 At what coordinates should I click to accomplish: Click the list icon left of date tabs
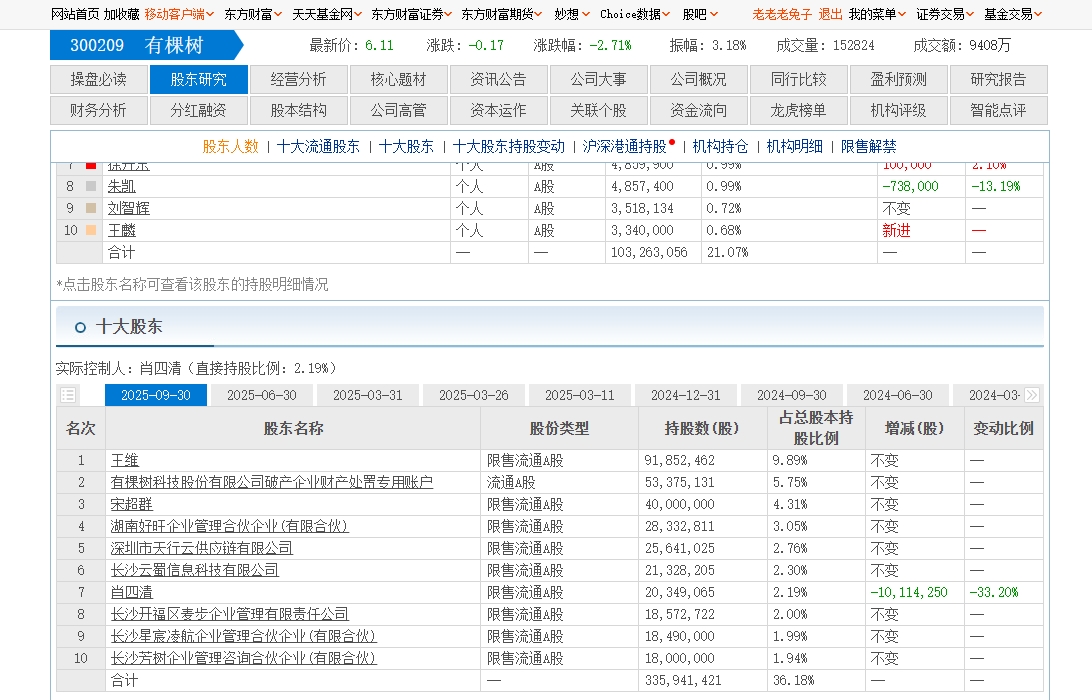click(x=68, y=395)
